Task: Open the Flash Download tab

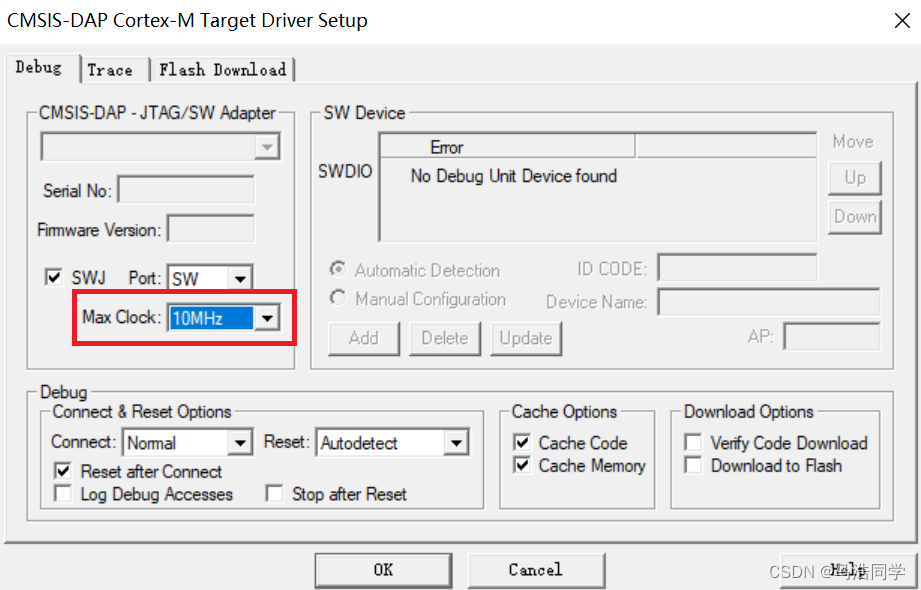Action: (223, 70)
